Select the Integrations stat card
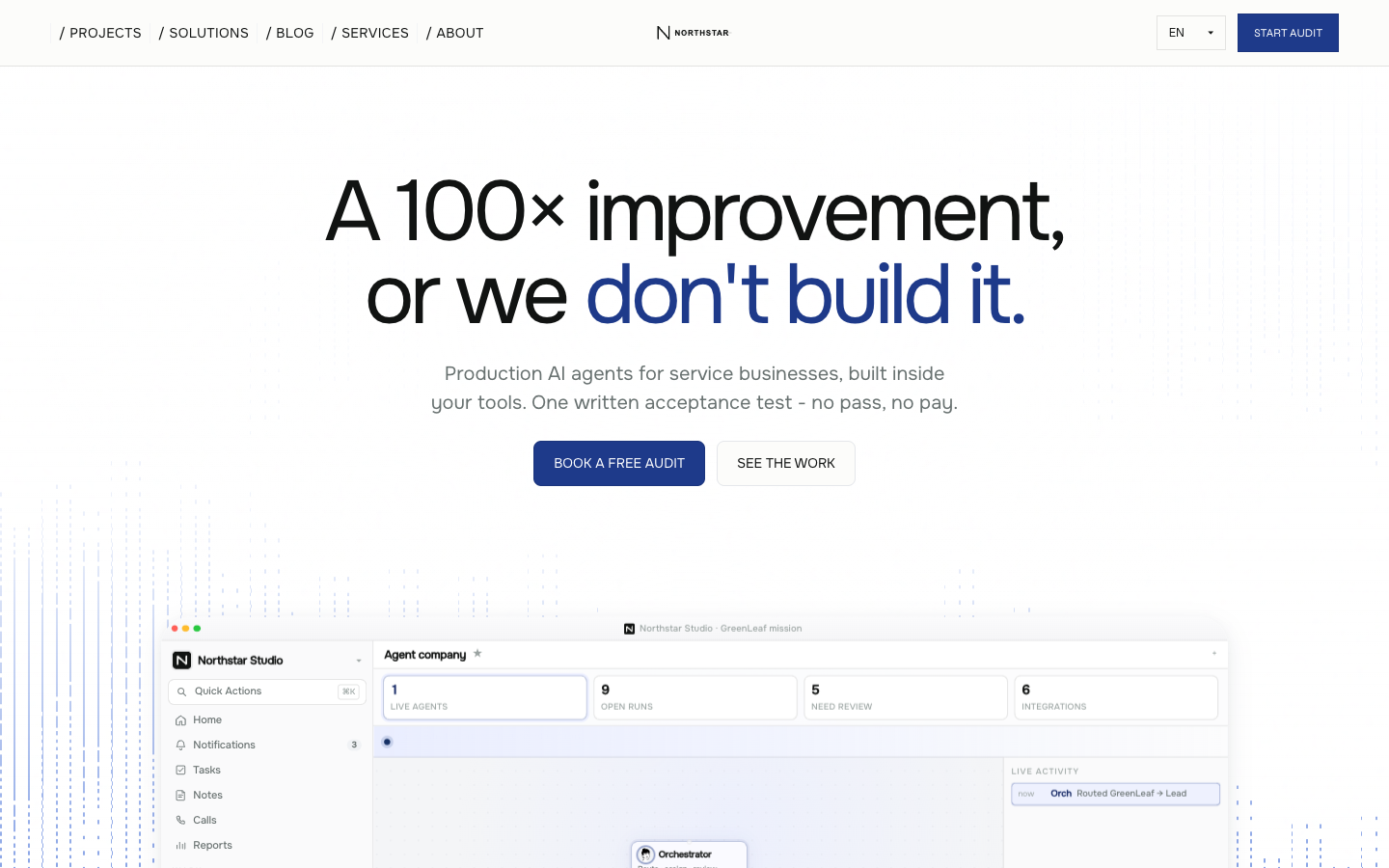The height and width of the screenshot is (868, 1389). coord(1116,697)
